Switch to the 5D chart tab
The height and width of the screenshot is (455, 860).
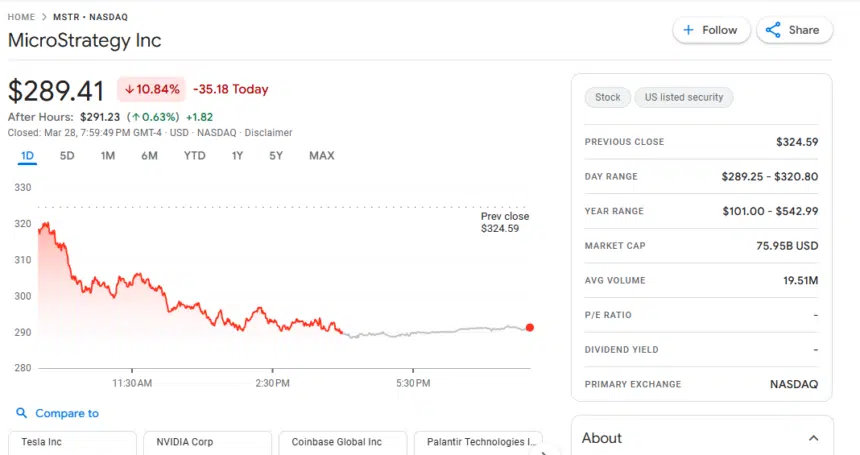[67, 155]
